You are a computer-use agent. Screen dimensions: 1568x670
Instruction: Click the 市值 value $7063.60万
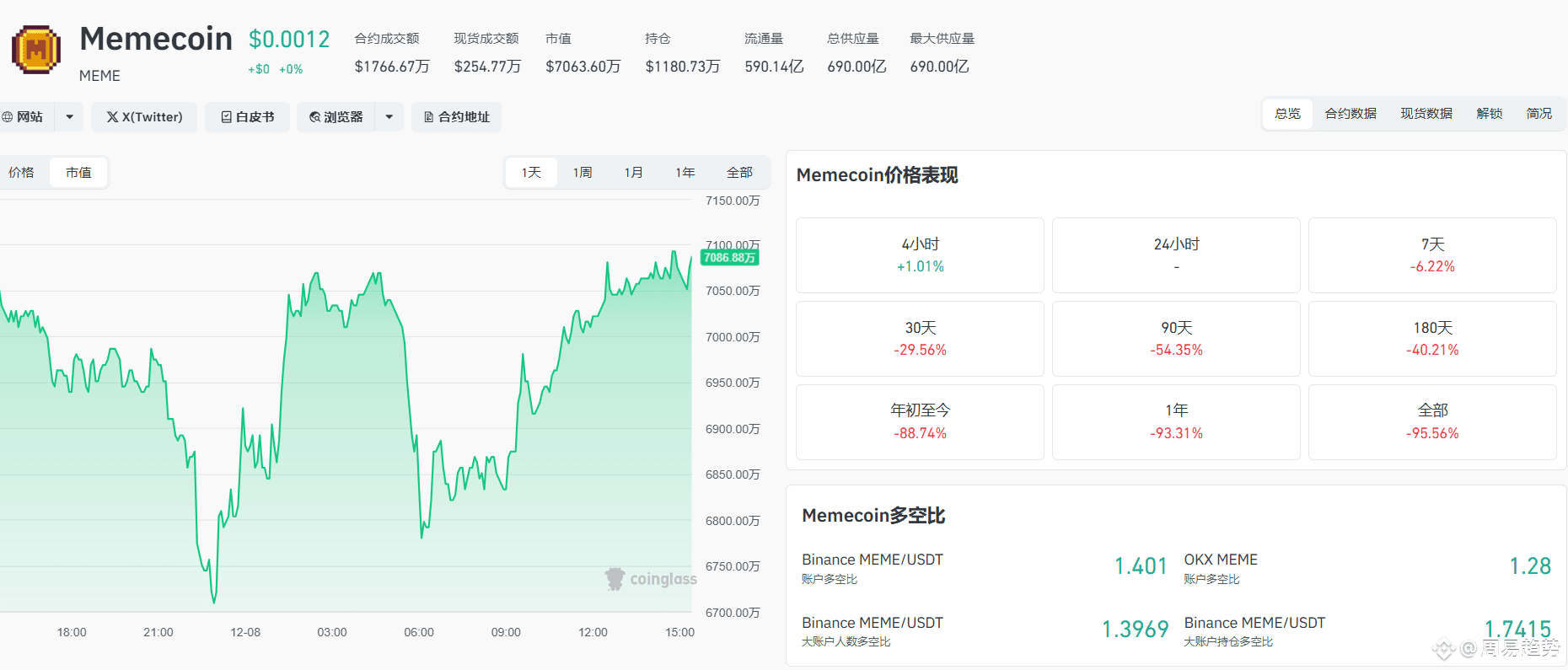(x=583, y=67)
